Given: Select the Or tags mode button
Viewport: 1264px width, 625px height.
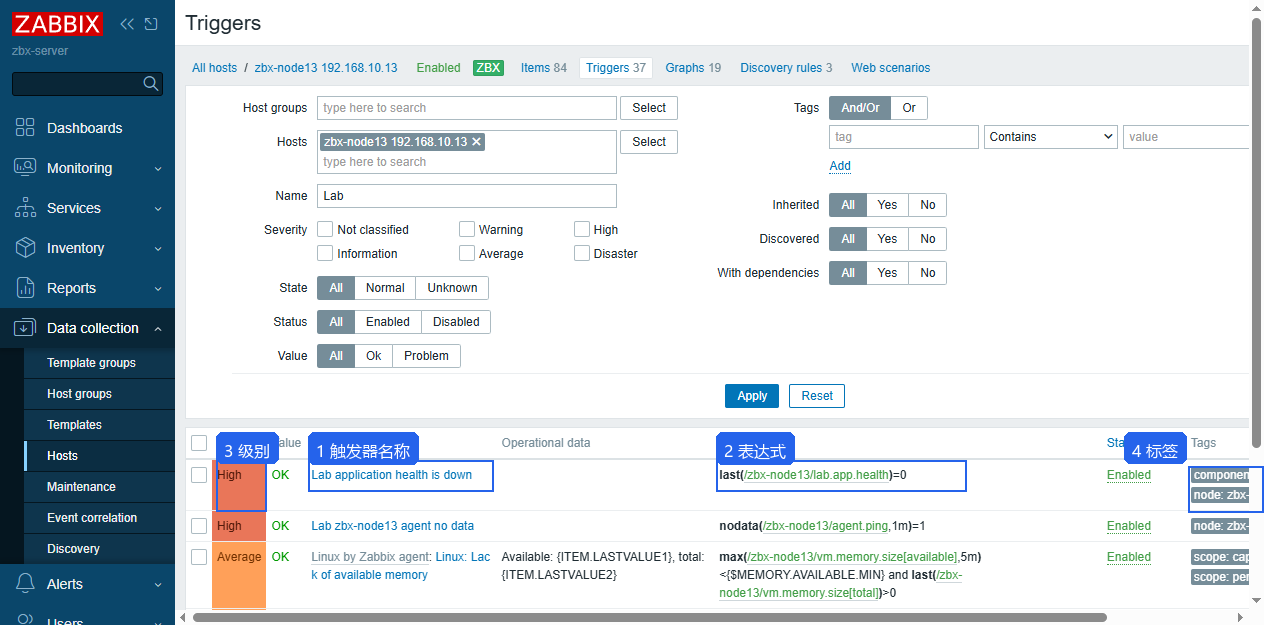Looking at the screenshot, I should pos(909,108).
